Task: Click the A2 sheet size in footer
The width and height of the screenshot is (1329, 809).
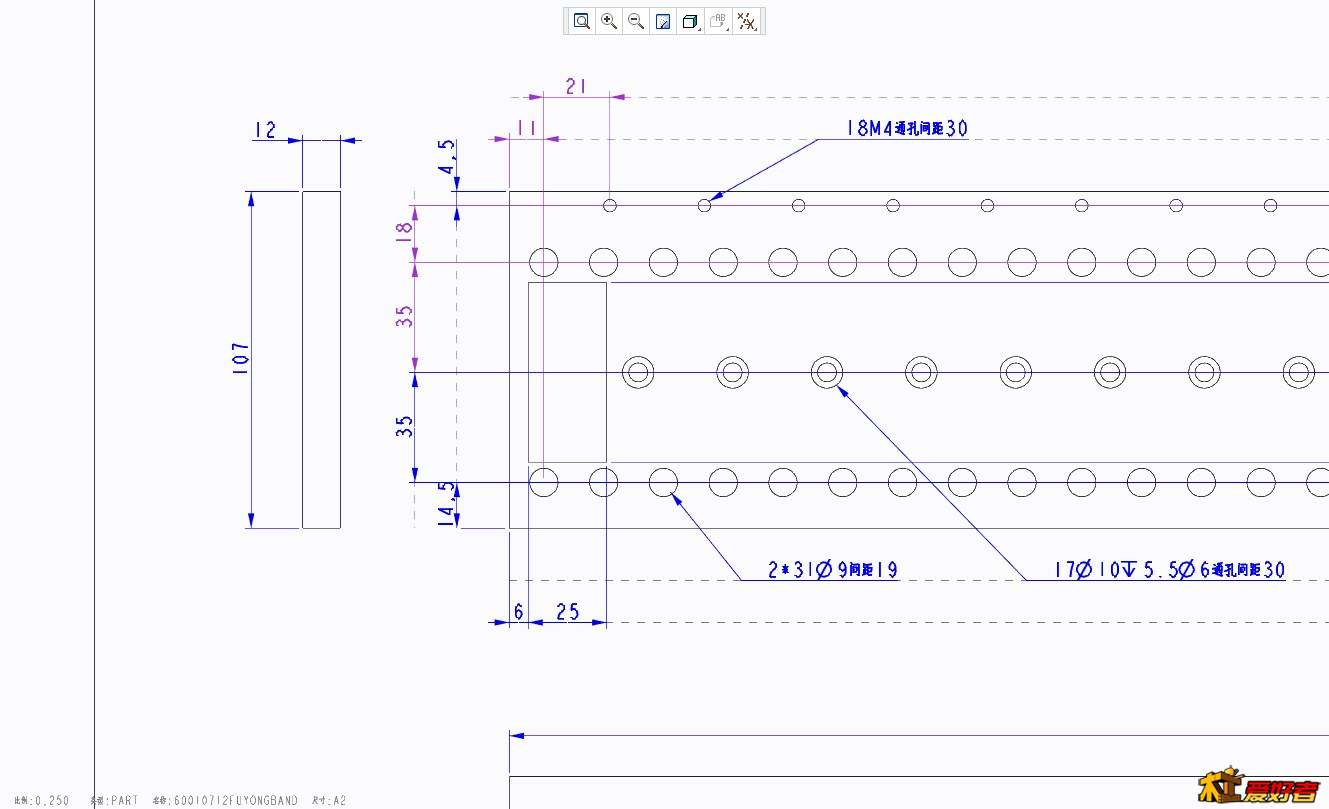Action: point(339,801)
